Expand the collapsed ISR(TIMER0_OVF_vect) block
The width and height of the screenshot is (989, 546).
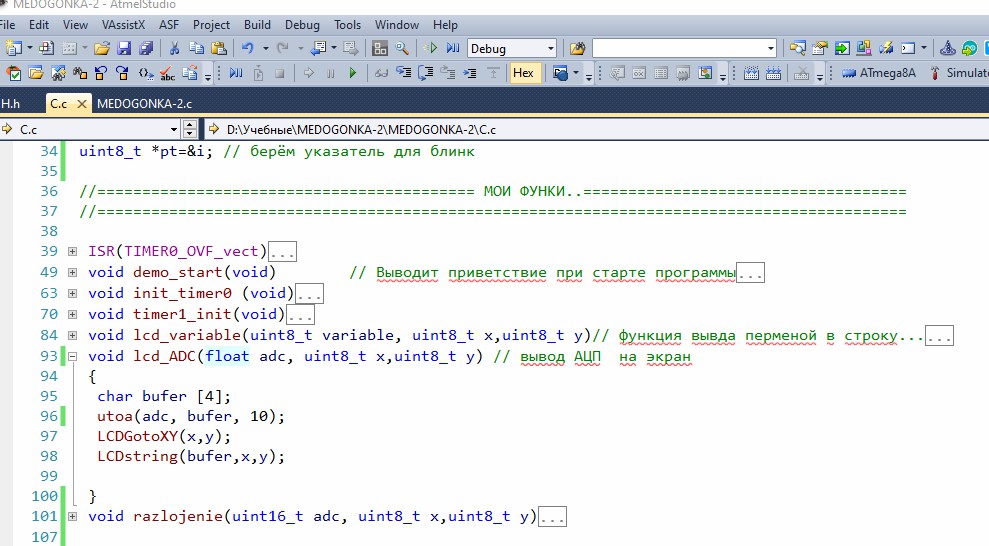72,252
